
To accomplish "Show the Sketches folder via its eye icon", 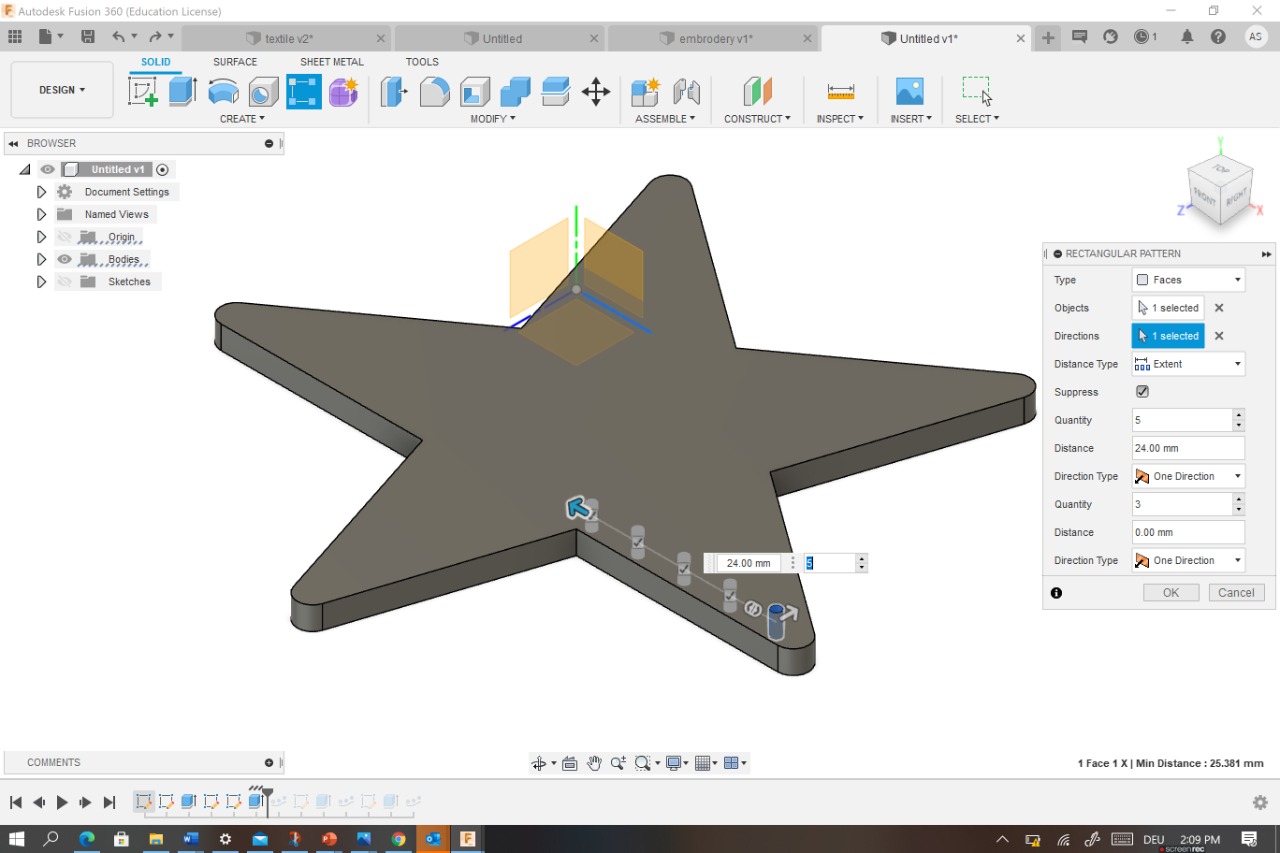I will coord(65,282).
